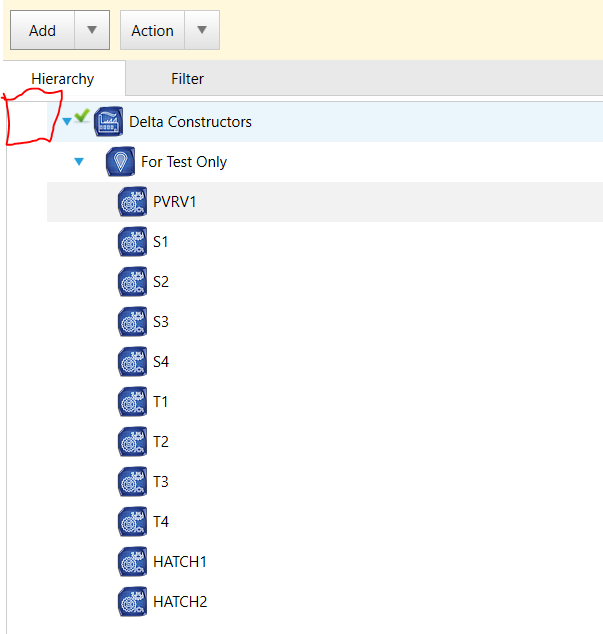Click the HATCH2 gear icon
The width and height of the screenshot is (603, 634).
point(133,602)
